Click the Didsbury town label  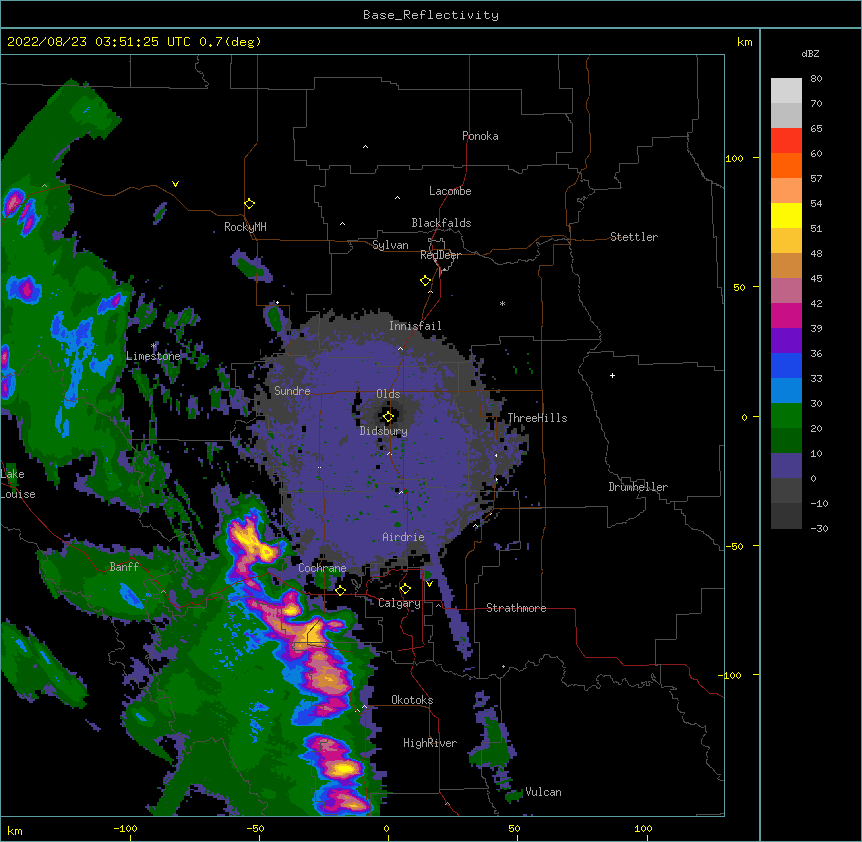coord(384,431)
